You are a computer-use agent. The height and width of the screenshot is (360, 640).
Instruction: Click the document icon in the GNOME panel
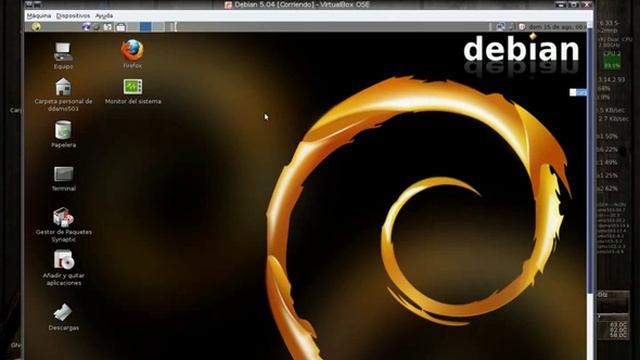click(x=107, y=27)
